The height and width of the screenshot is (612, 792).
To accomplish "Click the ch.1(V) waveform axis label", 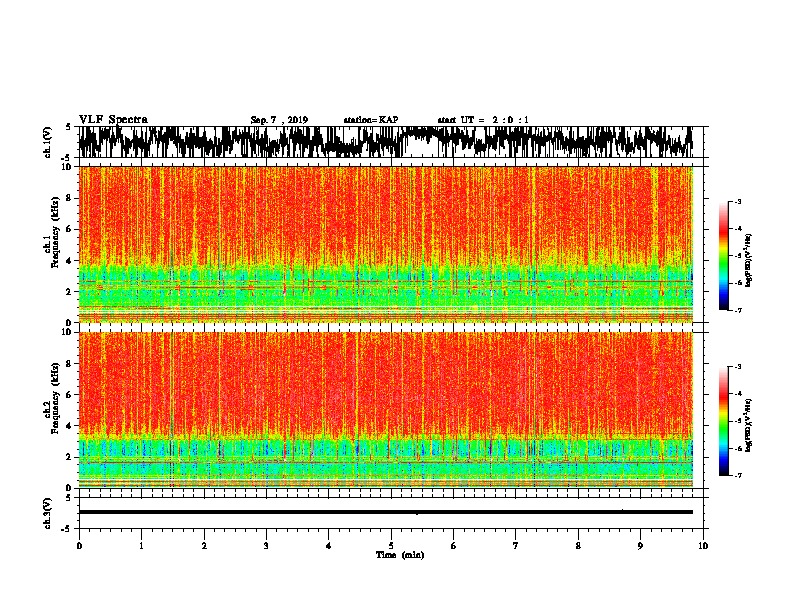I will coord(48,142).
